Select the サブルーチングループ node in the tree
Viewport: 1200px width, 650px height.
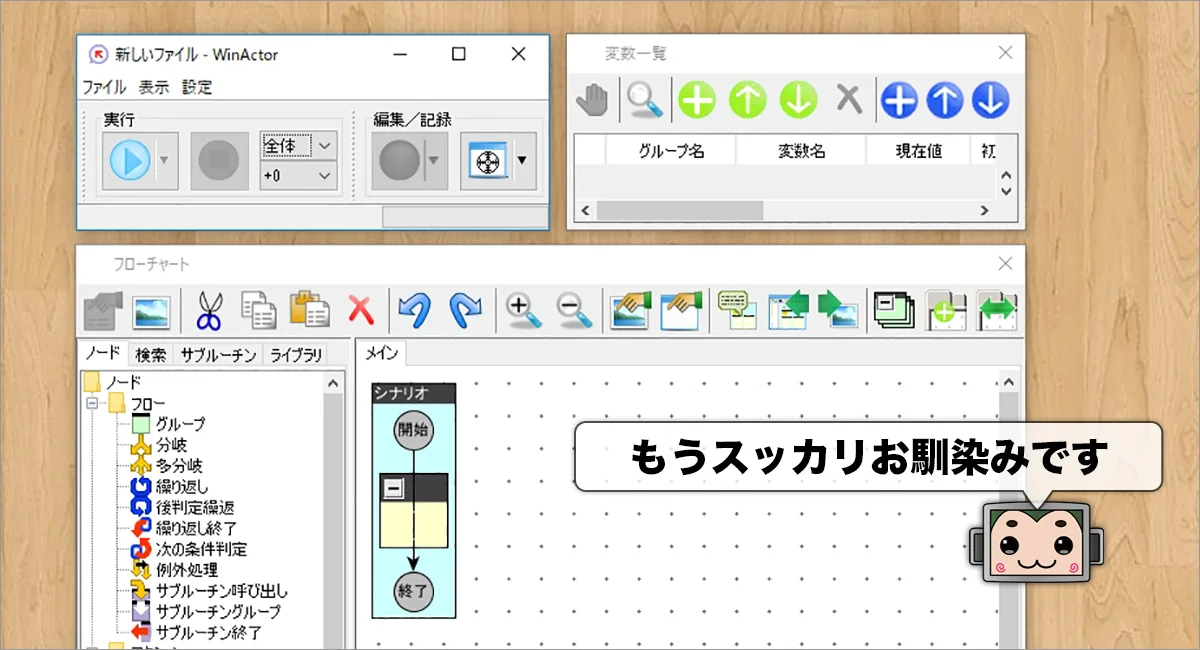coord(218,611)
